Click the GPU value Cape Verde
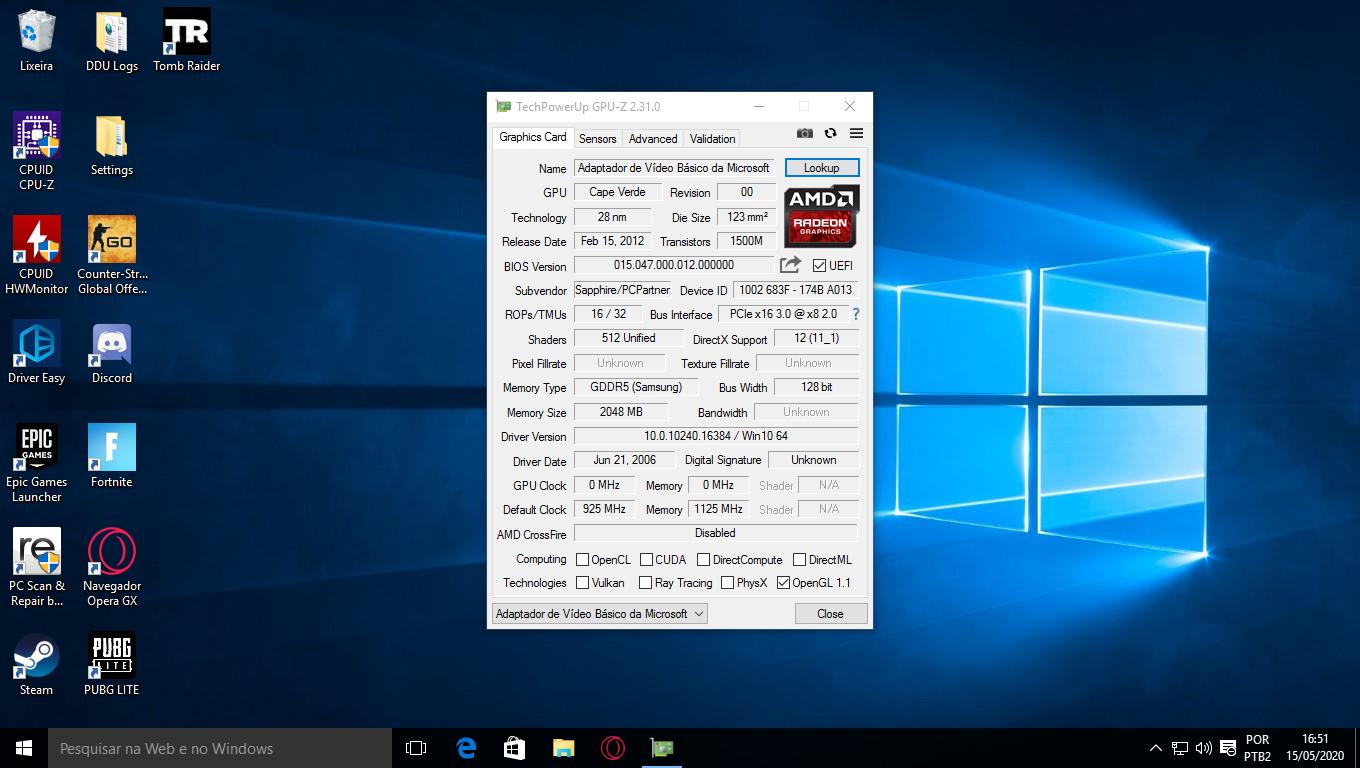This screenshot has height=768, width=1360. click(617, 192)
